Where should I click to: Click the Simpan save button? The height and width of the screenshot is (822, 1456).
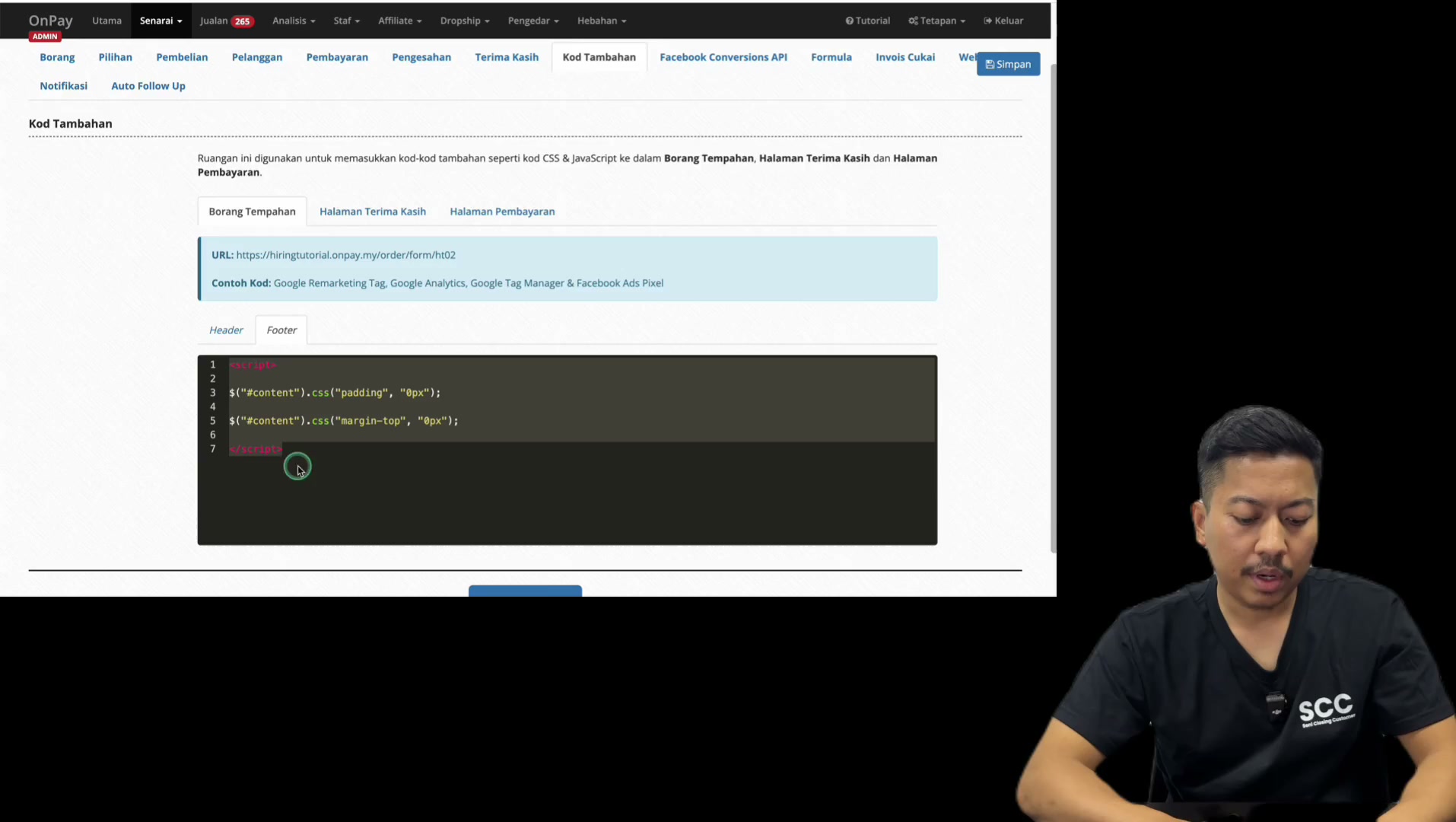1008,64
